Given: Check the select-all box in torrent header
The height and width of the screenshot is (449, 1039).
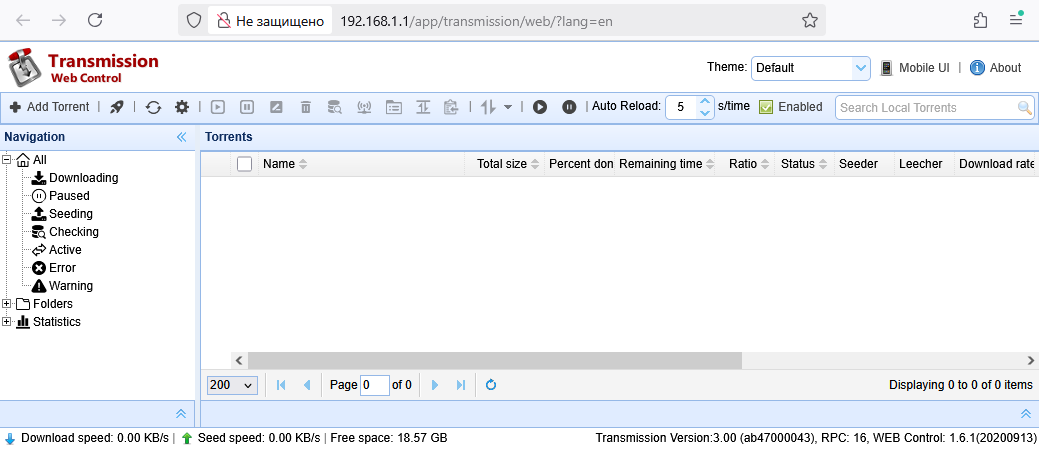Looking at the screenshot, I should click(244, 164).
